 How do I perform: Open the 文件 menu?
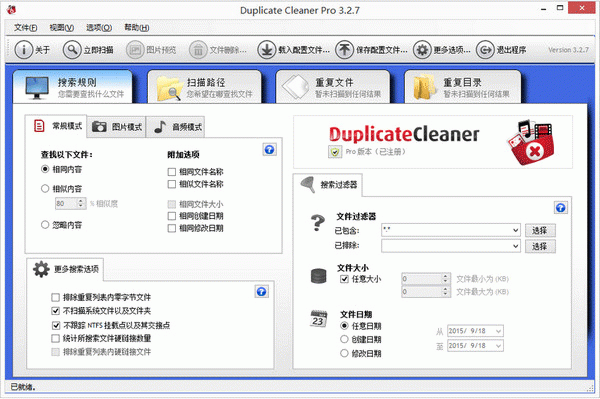click(26, 28)
